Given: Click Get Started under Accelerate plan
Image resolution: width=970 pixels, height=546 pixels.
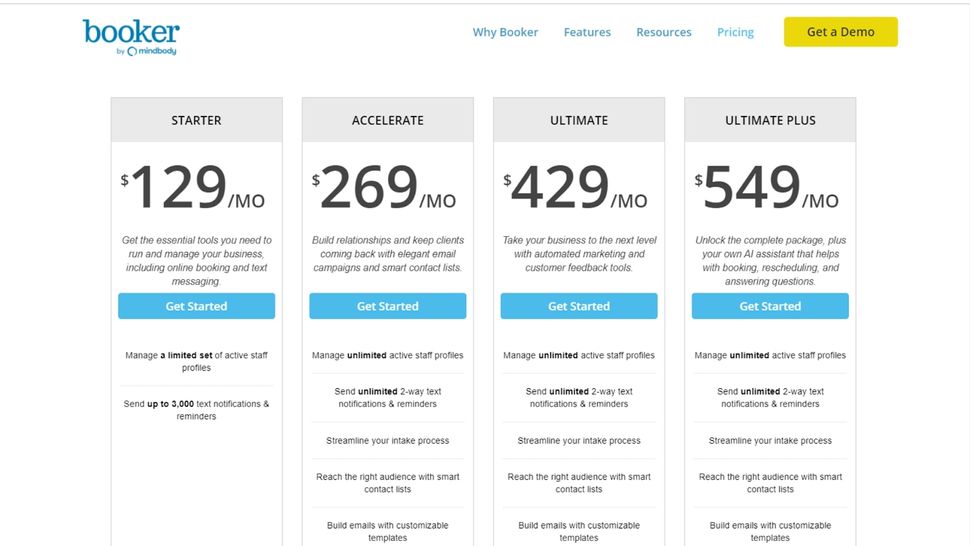Looking at the screenshot, I should (387, 306).
